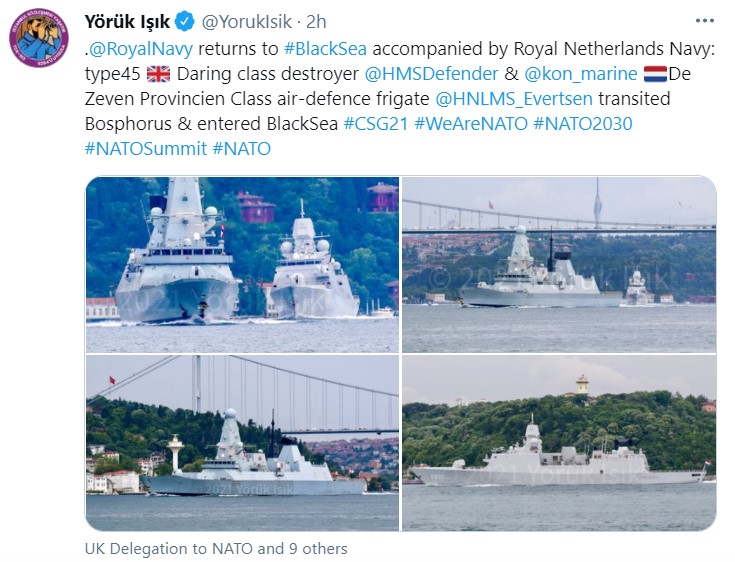The width and height of the screenshot is (735, 562).
Task: Open the @HNLMS_Evertsen mention
Action: coord(514,98)
